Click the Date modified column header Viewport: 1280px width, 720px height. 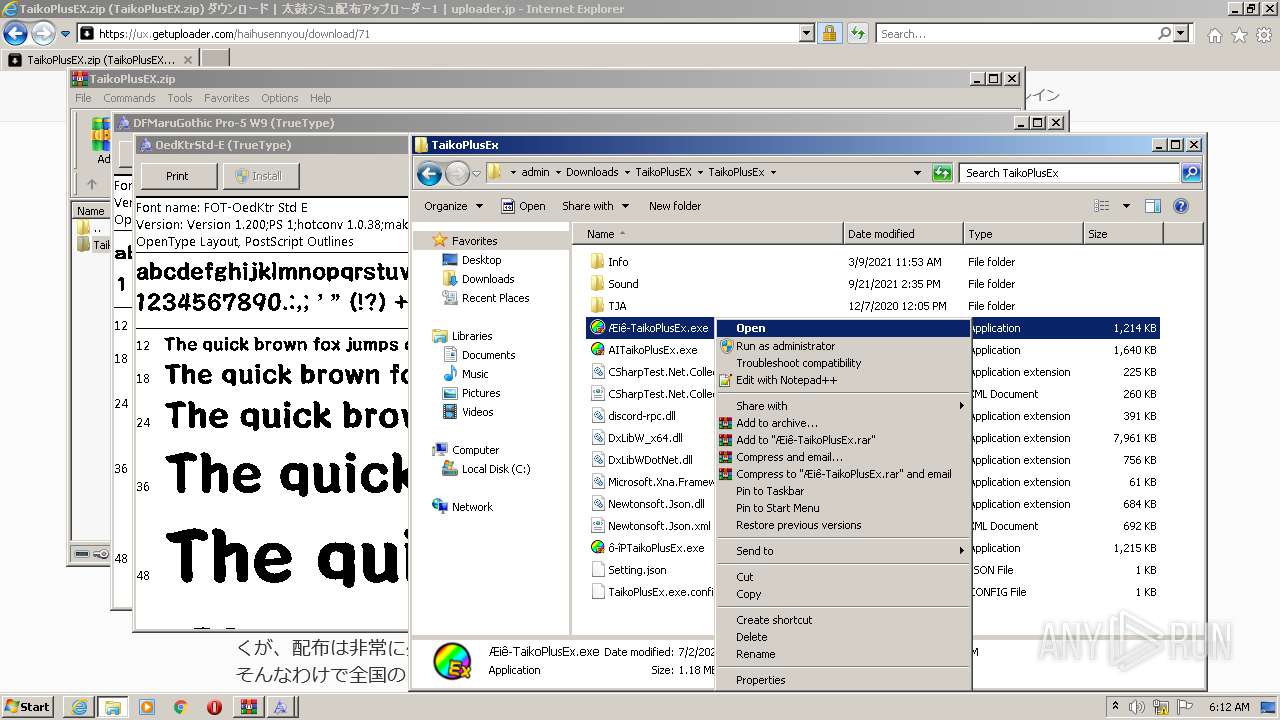pos(903,234)
